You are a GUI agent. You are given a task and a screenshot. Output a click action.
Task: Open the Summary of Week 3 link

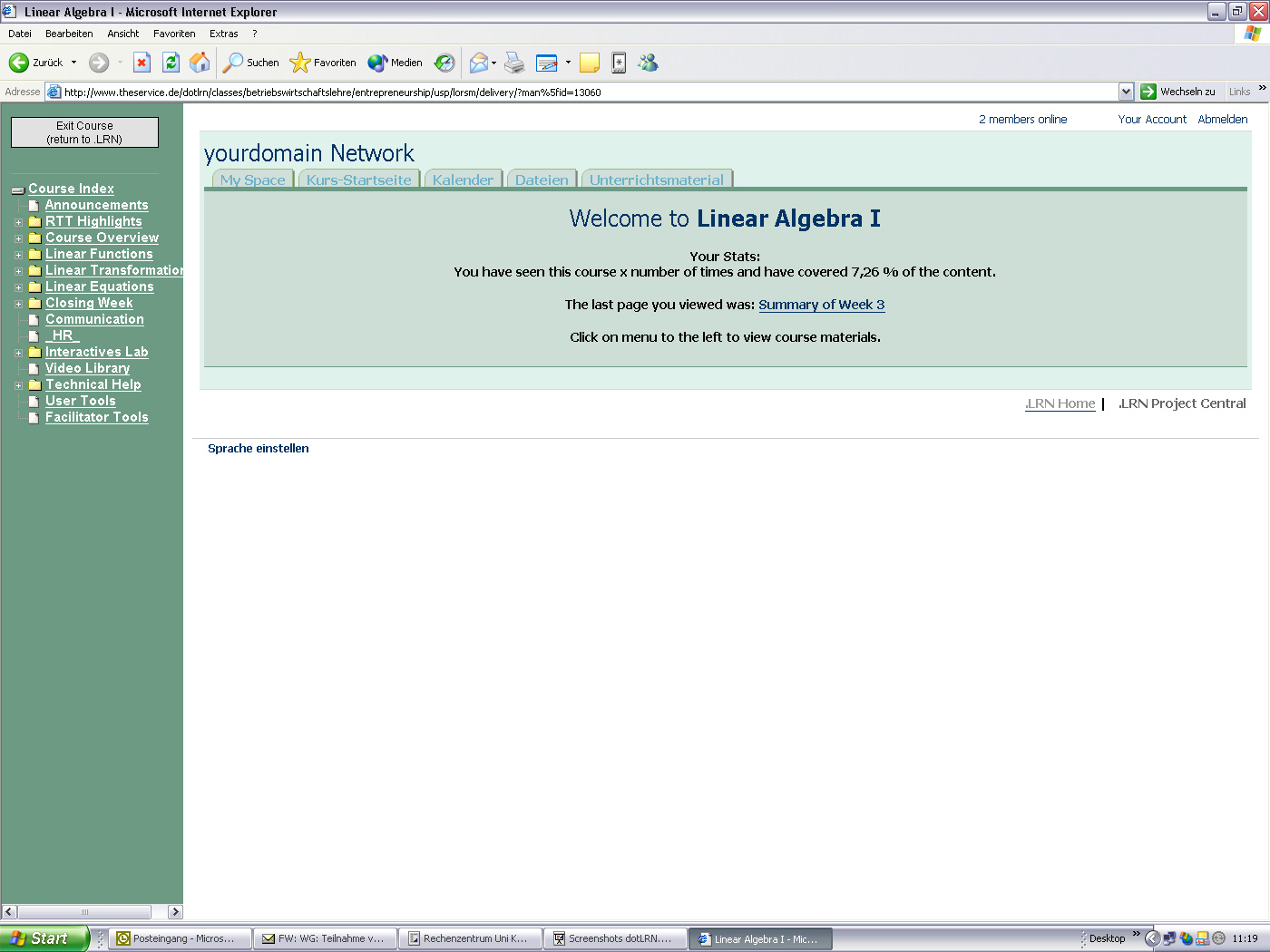click(x=821, y=305)
